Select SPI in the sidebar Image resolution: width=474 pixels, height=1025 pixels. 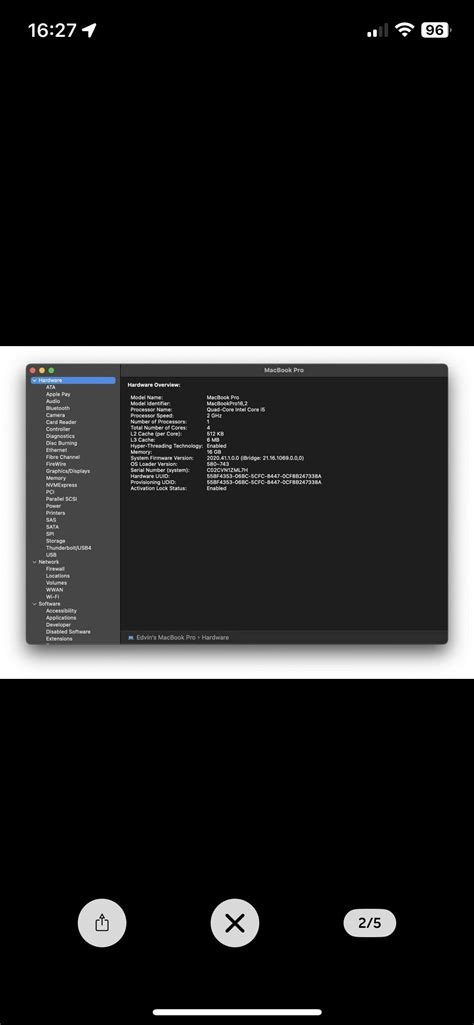point(50,534)
